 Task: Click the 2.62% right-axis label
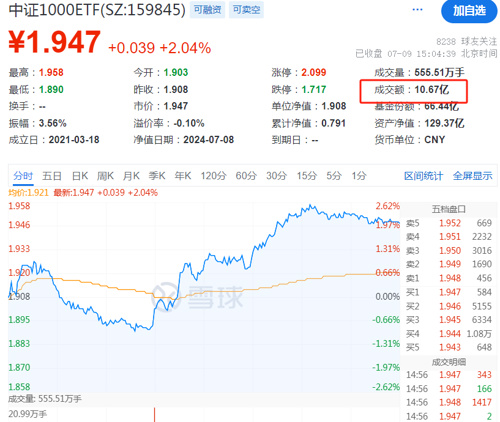[x=388, y=206]
